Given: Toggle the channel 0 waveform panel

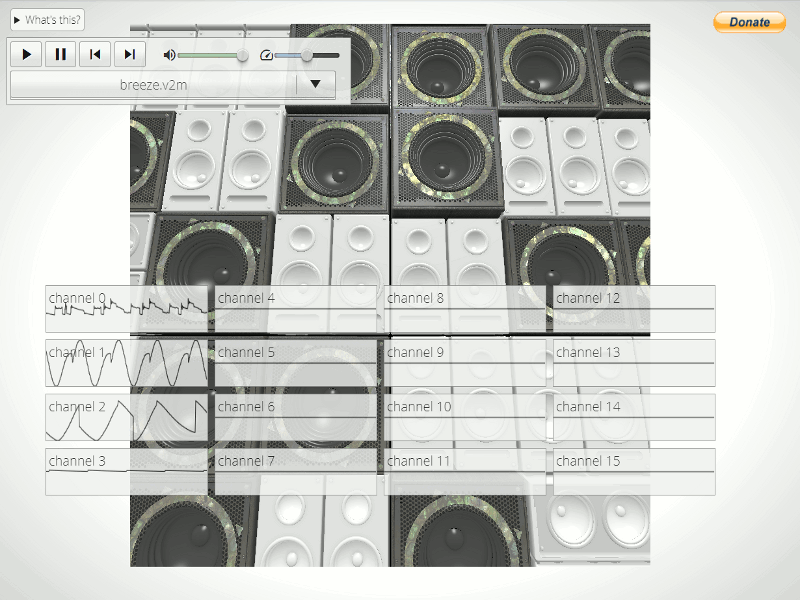Looking at the screenshot, I should pos(127,309).
